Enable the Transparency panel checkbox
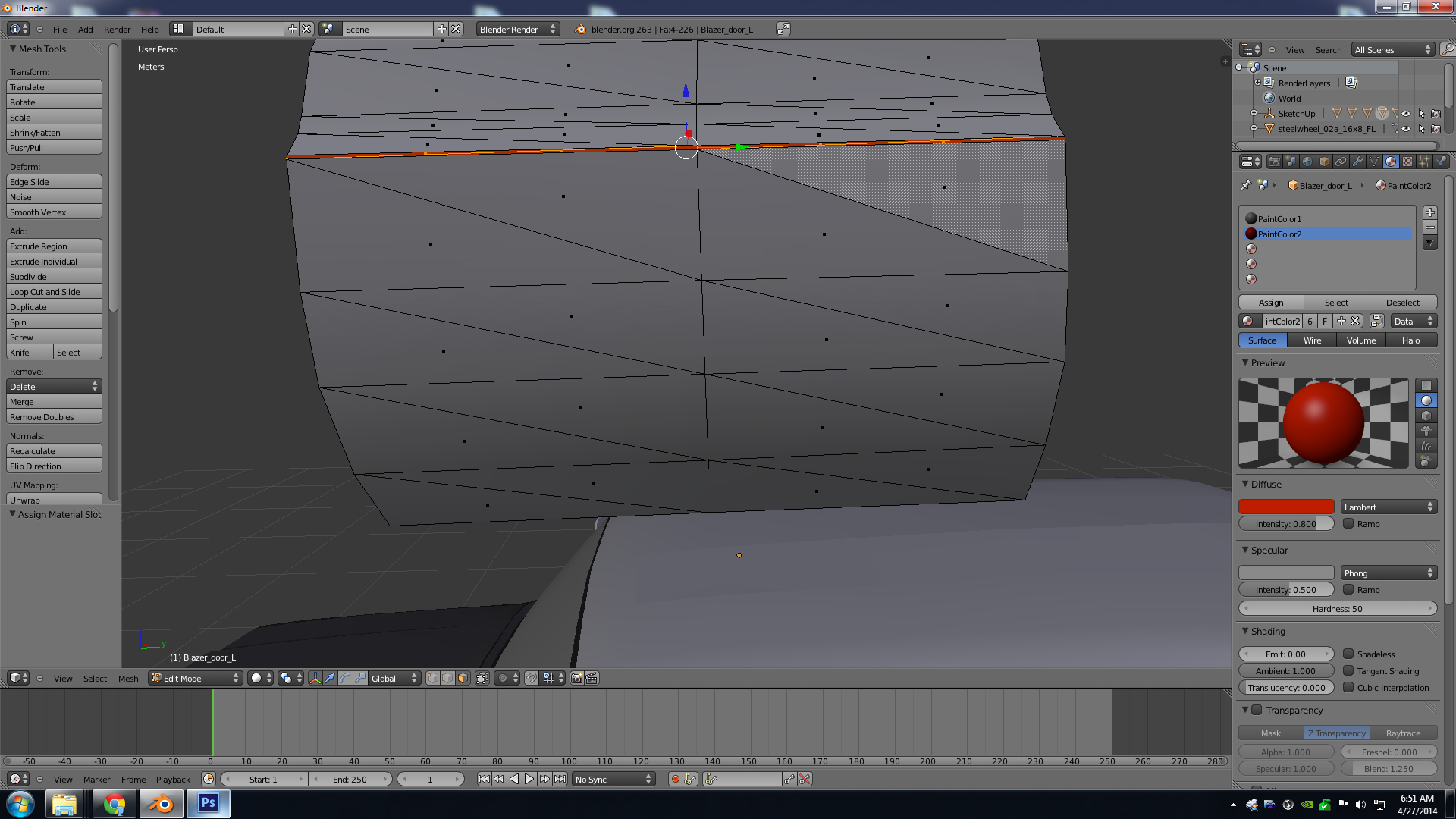 tap(1257, 710)
